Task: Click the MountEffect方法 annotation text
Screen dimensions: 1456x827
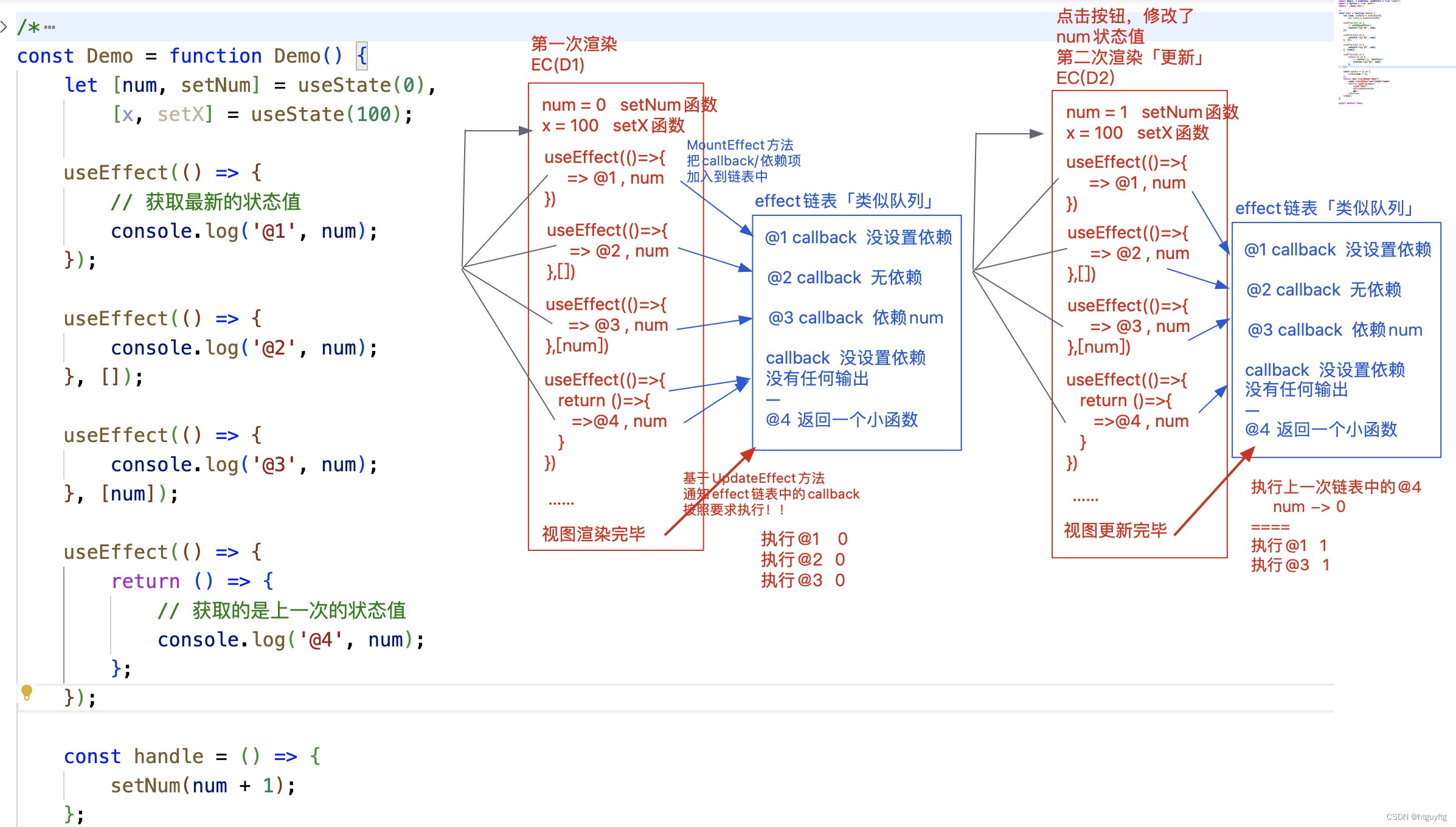Action: pyautogui.click(x=741, y=145)
